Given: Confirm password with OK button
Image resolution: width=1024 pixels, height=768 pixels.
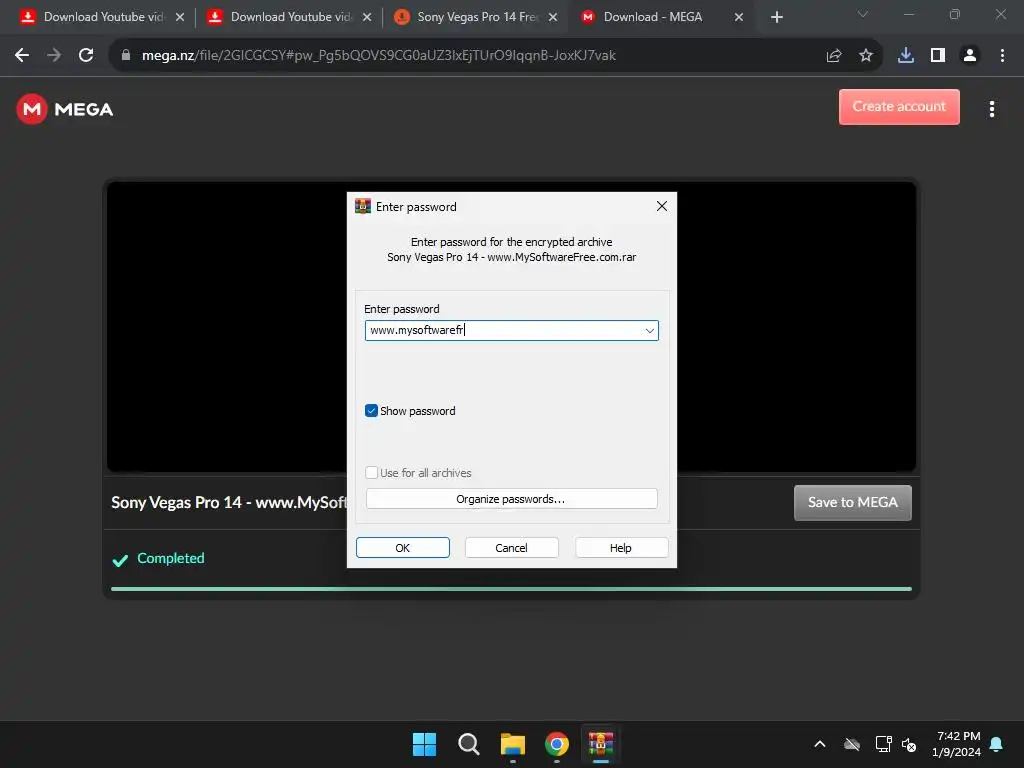Looking at the screenshot, I should coord(402,548).
